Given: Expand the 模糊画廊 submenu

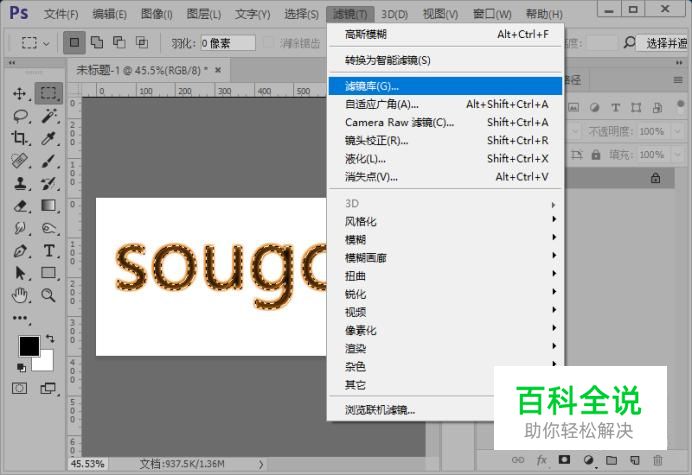Looking at the screenshot, I should click(445, 257).
